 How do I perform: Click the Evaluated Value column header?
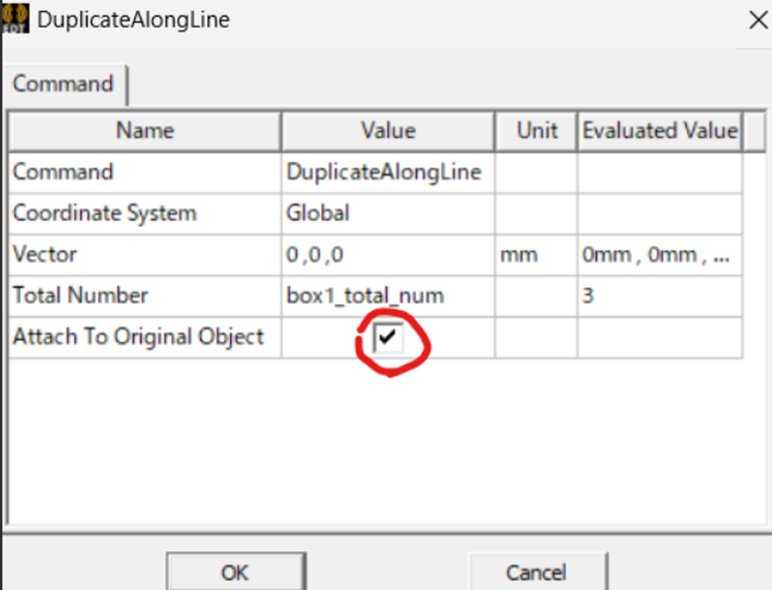pyautogui.click(x=660, y=130)
